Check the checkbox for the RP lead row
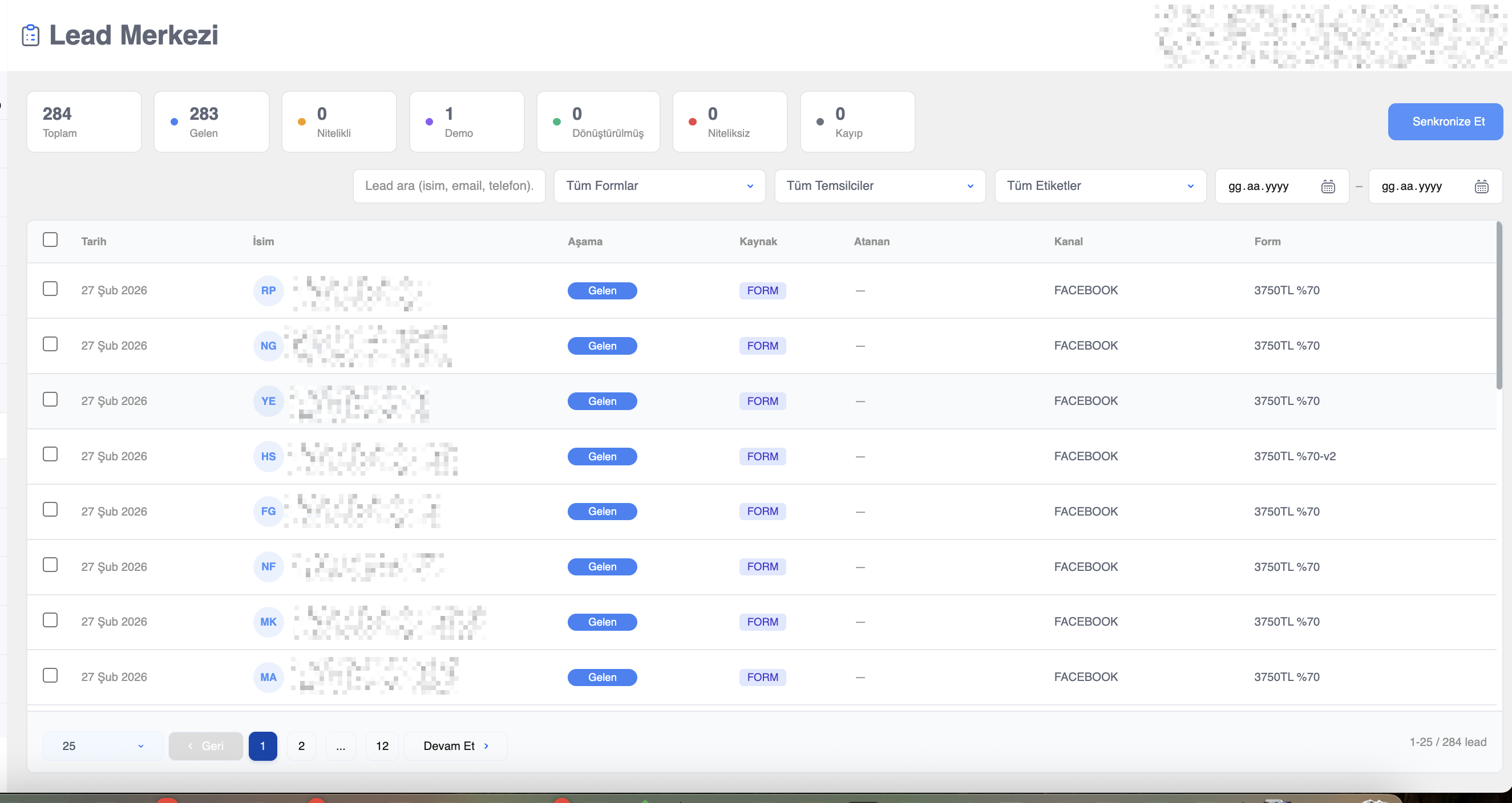 (50, 289)
